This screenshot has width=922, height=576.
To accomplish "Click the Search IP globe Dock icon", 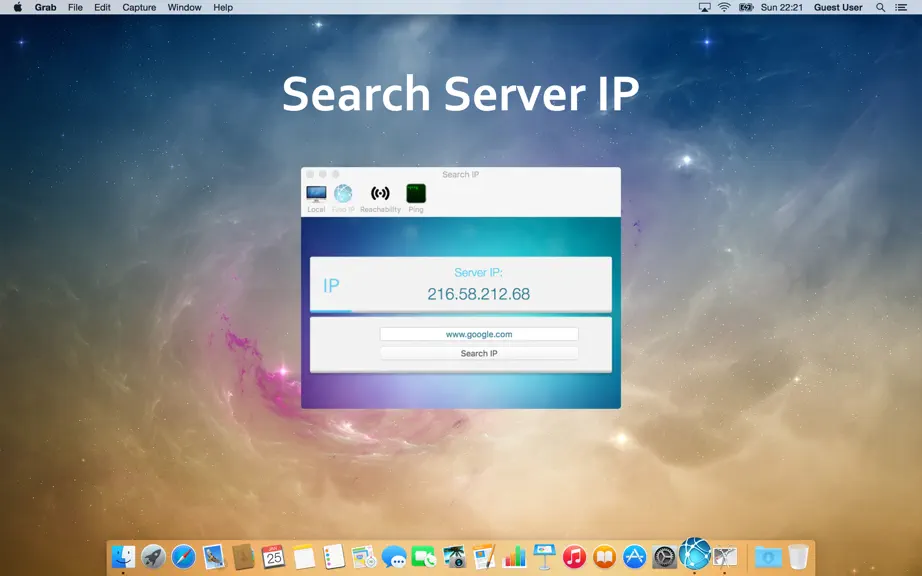I will tap(694, 553).
